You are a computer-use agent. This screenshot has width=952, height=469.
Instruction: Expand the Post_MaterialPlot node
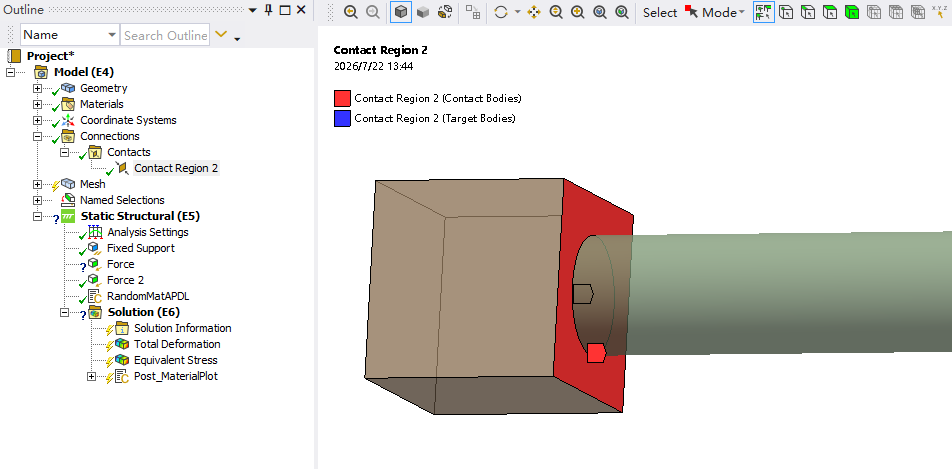point(91,376)
